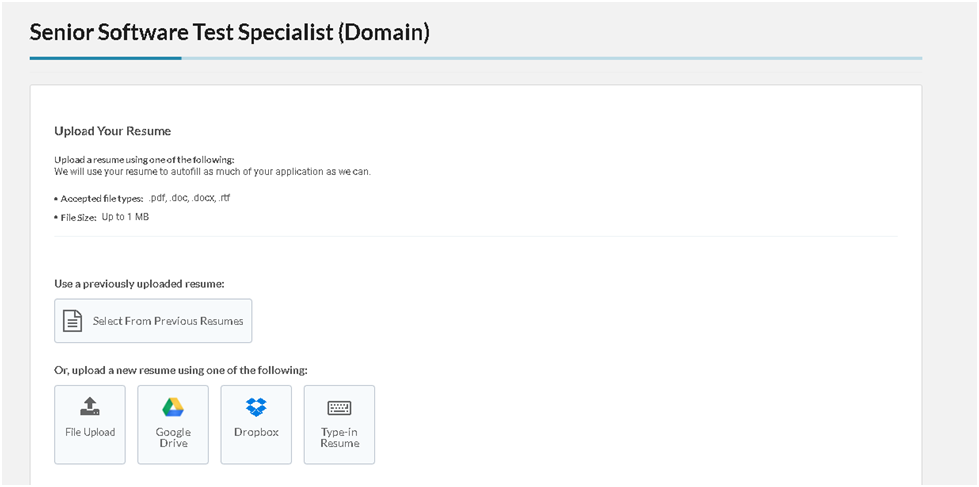Click the unfilled light-blue progress bar segment

tap(552, 58)
